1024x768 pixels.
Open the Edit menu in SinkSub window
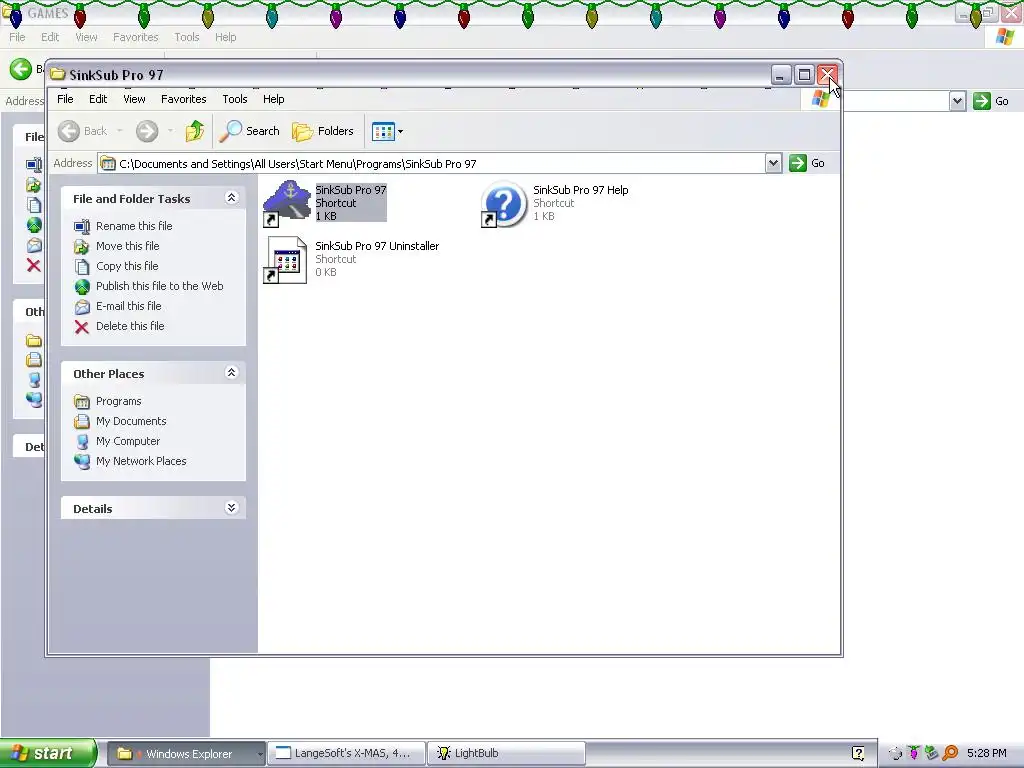pos(98,99)
